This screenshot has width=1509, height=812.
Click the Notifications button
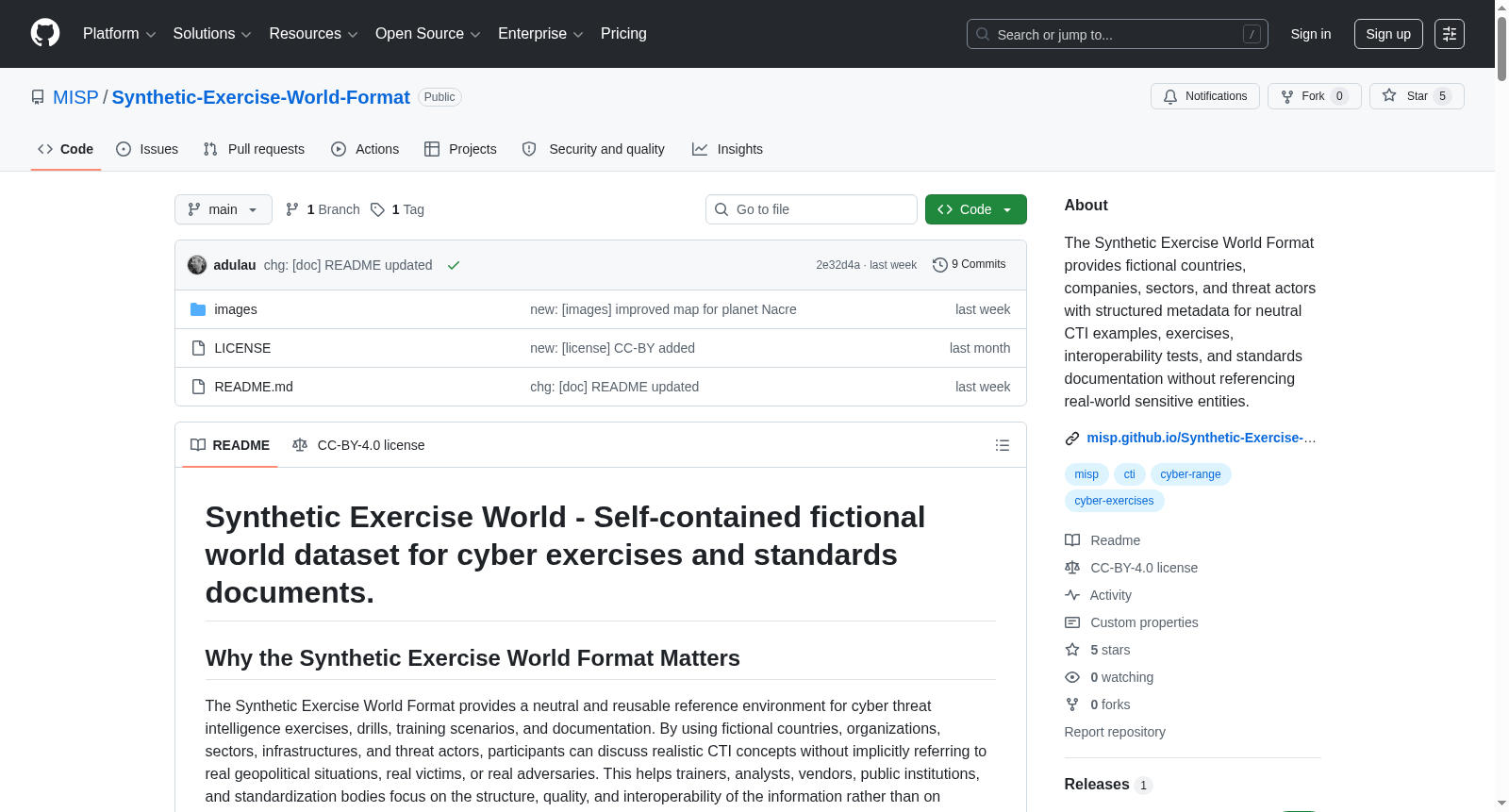click(1205, 96)
